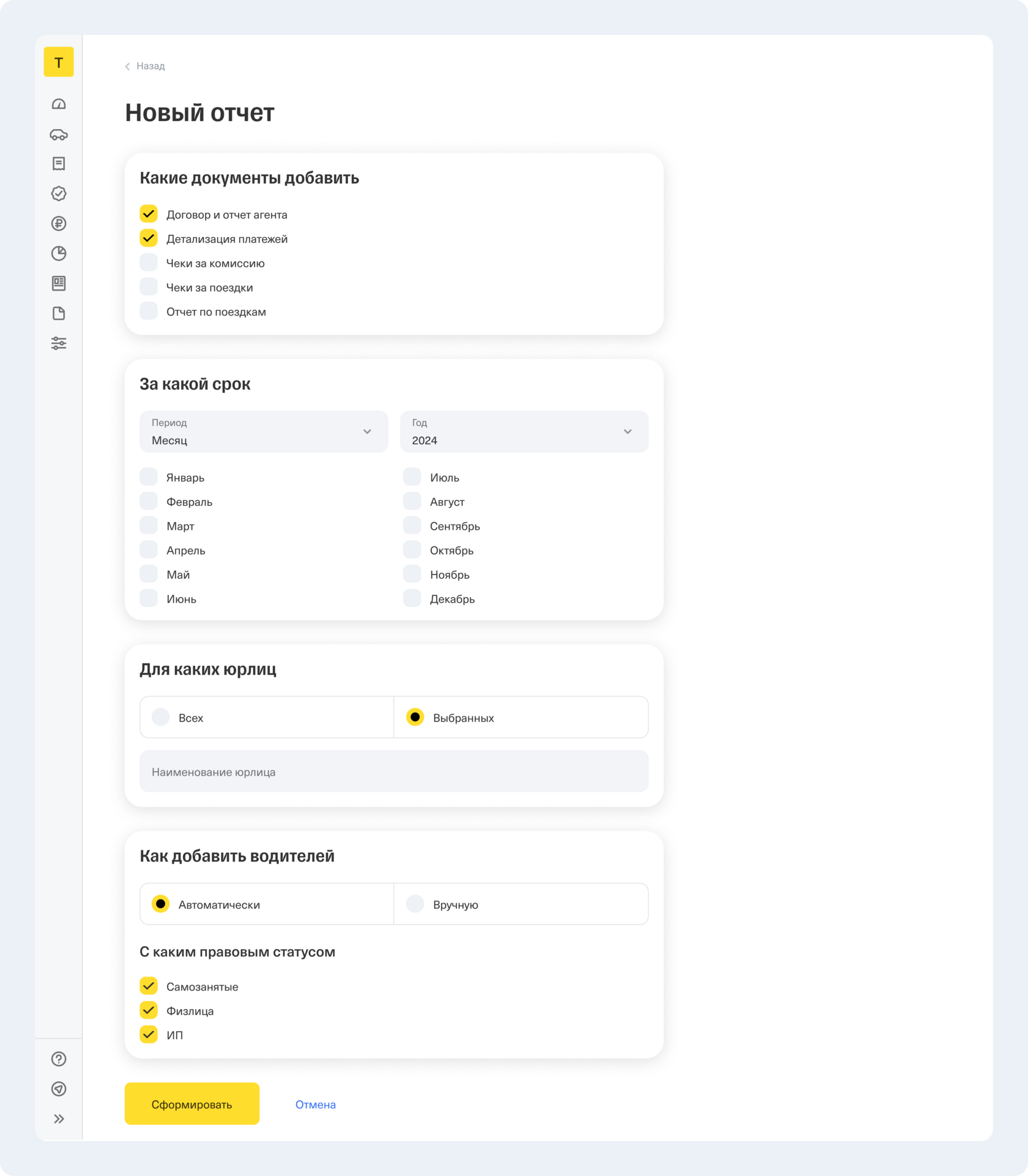
Task: Click the ruble payments icon in sidebar
Action: (x=59, y=224)
